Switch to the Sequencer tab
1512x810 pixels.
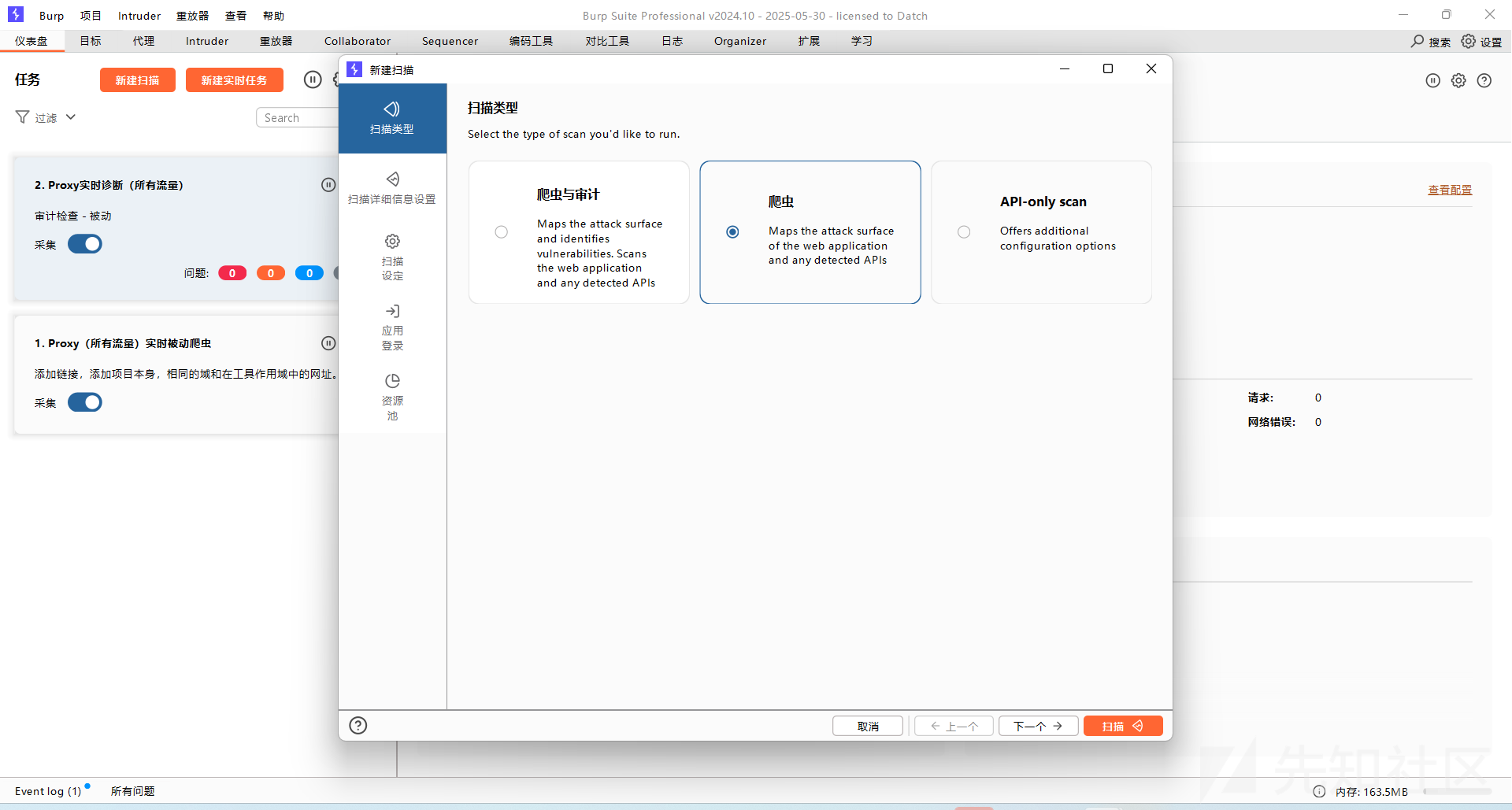[x=450, y=41]
